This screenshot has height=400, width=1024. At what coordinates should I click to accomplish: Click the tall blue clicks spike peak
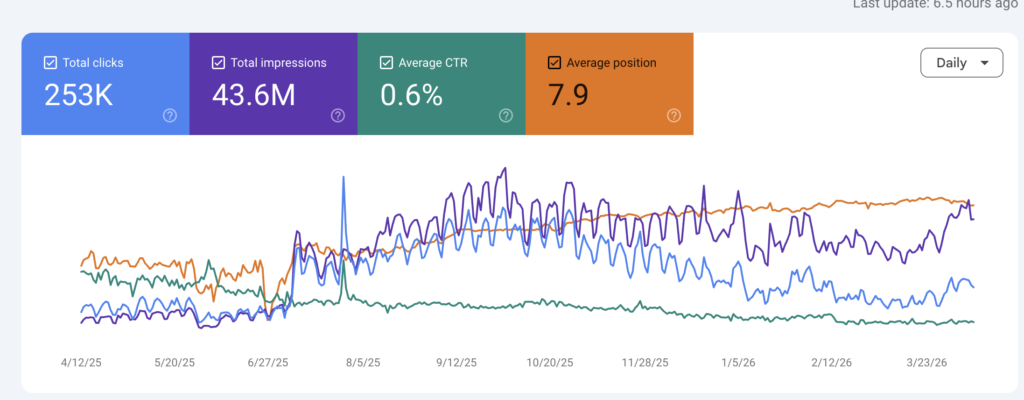[344, 178]
